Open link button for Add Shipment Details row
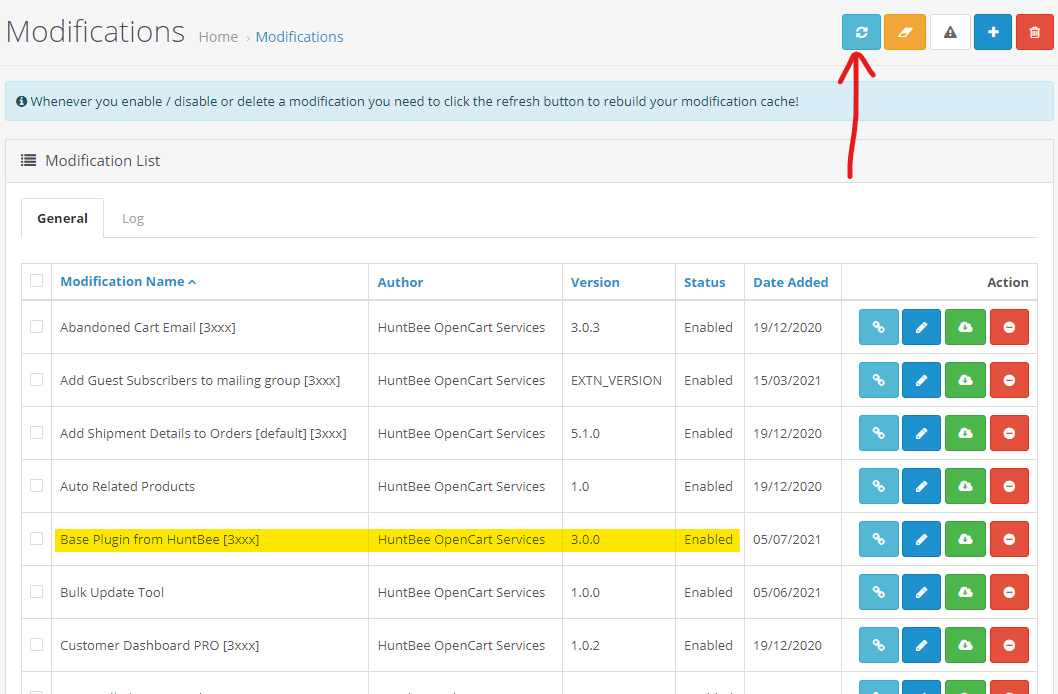 click(879, 433)
